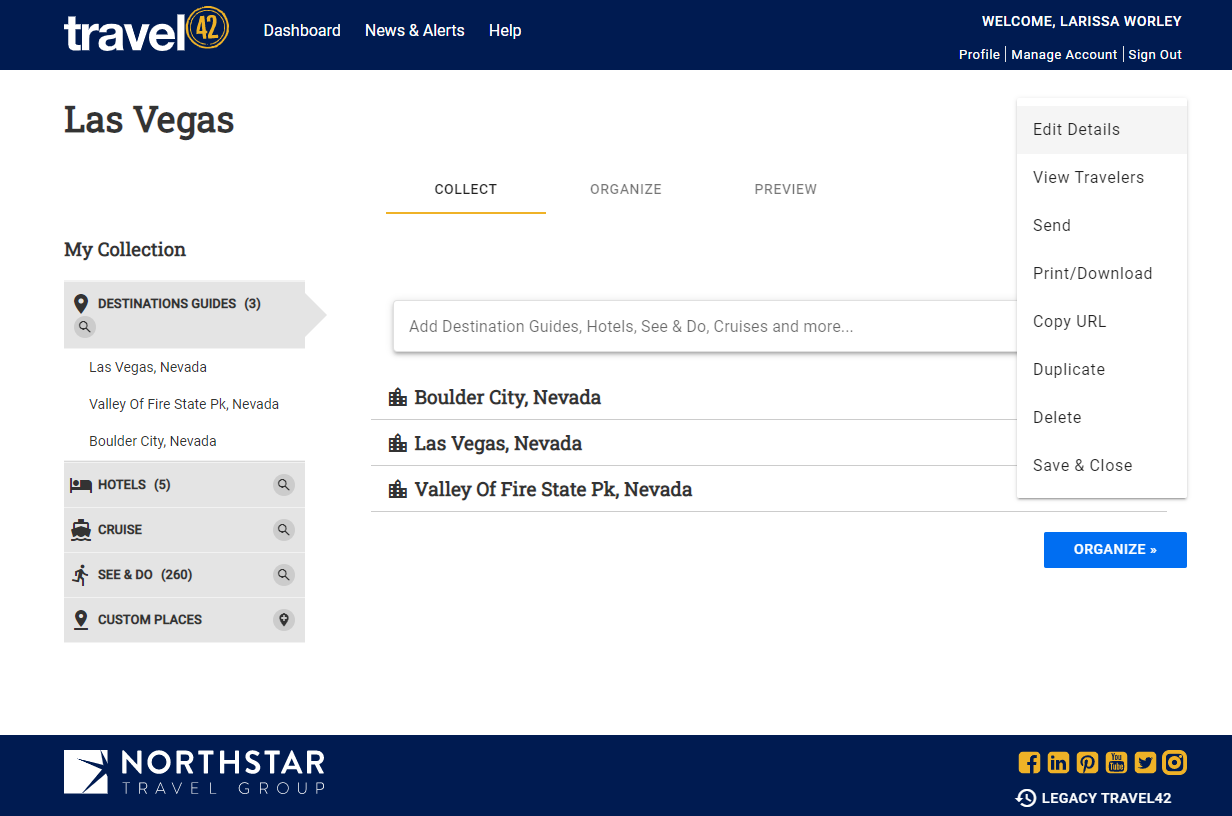Open the Instagram footer icon

click(x=1174, y=763)
